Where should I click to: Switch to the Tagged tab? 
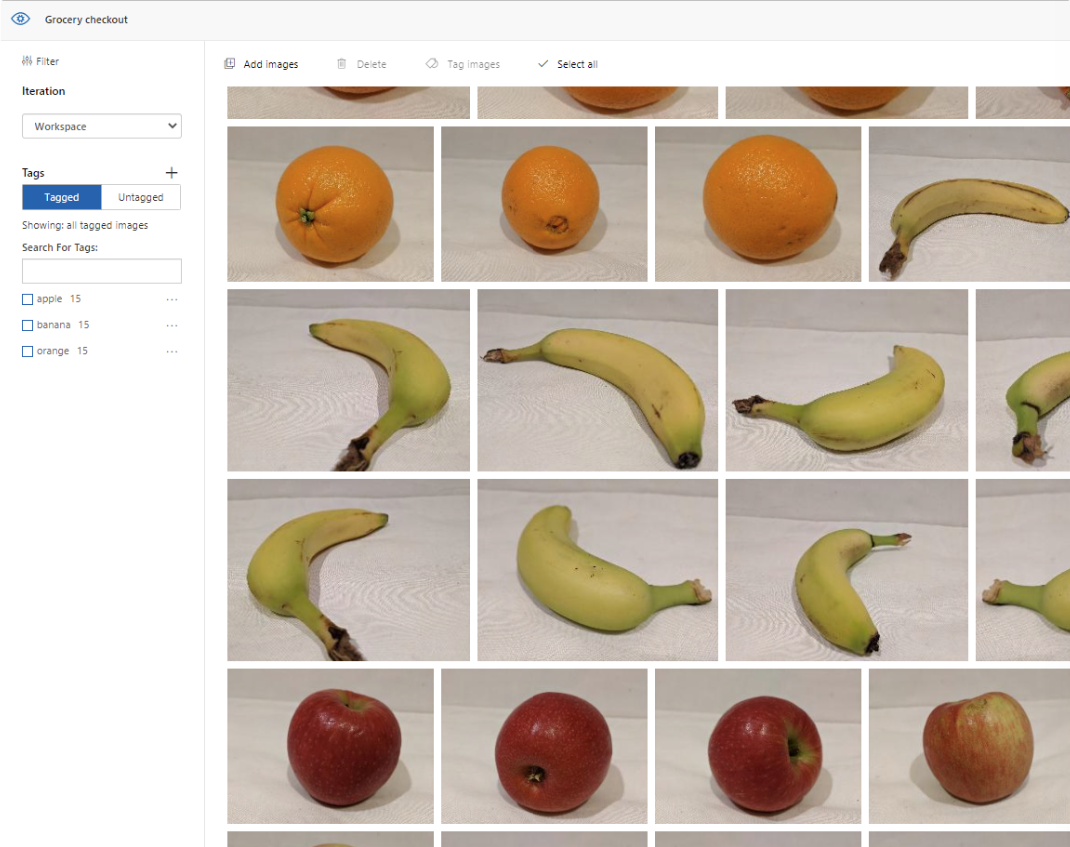pos(62,197)
